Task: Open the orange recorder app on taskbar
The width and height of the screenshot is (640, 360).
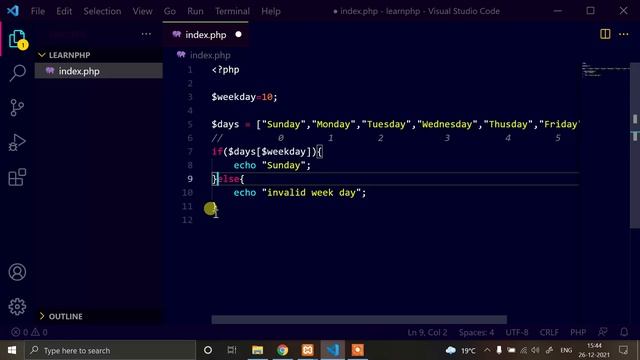Action: click(358, 350)
